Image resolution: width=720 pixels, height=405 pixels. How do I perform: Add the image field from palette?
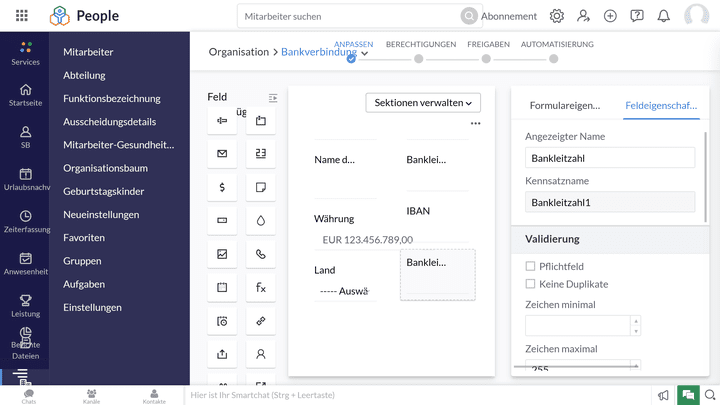(222, 254)
